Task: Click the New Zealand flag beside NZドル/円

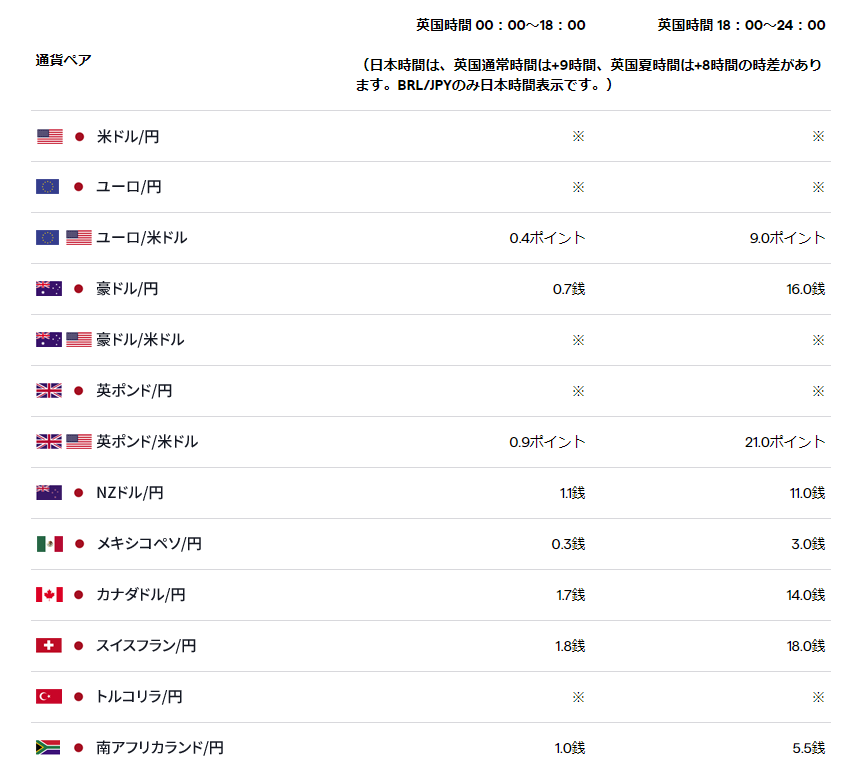Action: coord(49,493)
